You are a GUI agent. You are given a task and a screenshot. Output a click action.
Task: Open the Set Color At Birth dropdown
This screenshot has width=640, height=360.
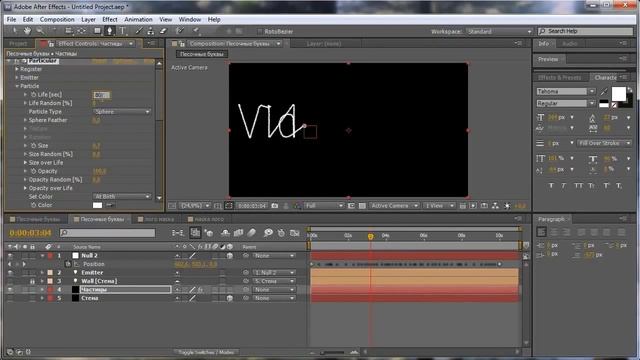click(x=122, y=196)
